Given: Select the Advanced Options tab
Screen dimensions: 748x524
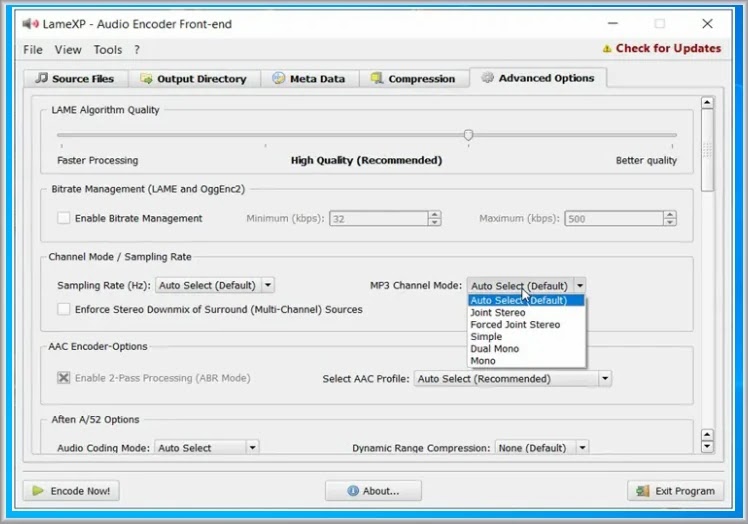Looking at the screenshot, I should point(539,77).
